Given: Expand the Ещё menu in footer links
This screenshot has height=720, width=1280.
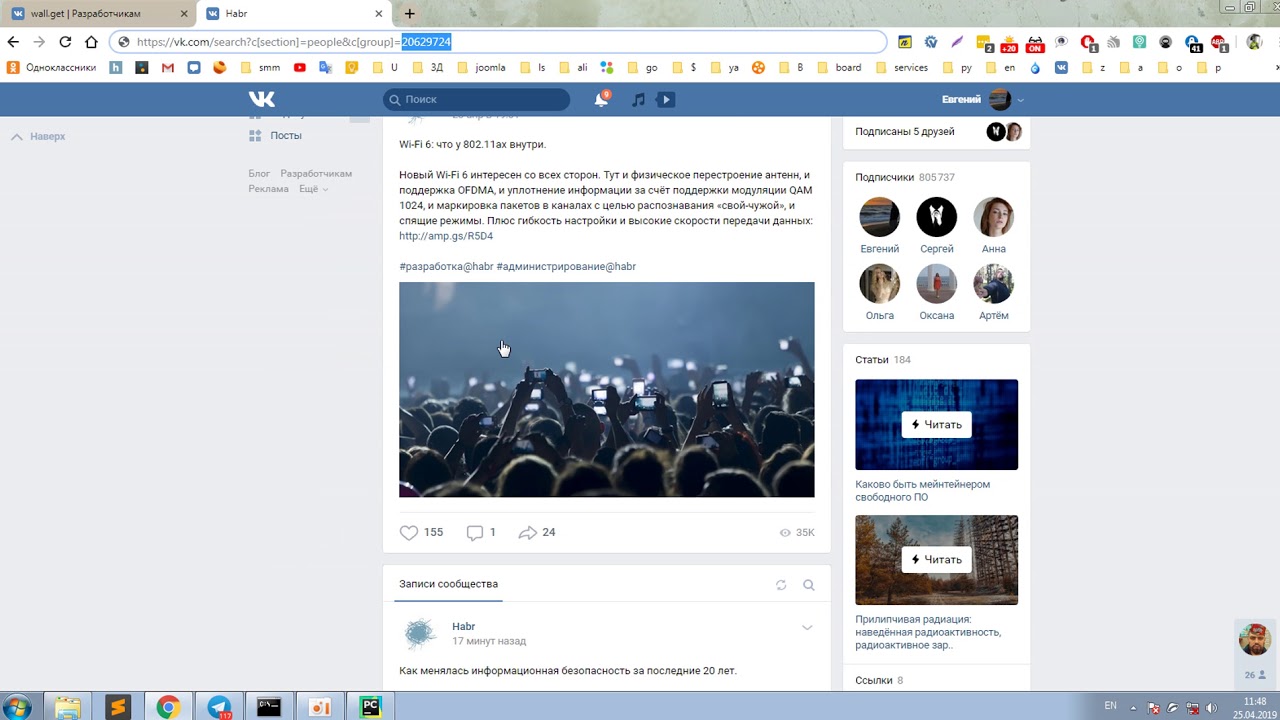Looking at the screenshot, I should pos(313,189).
